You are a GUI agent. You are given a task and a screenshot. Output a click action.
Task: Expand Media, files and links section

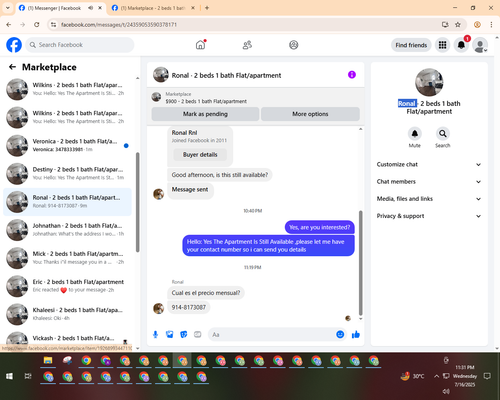pos(429,199)
